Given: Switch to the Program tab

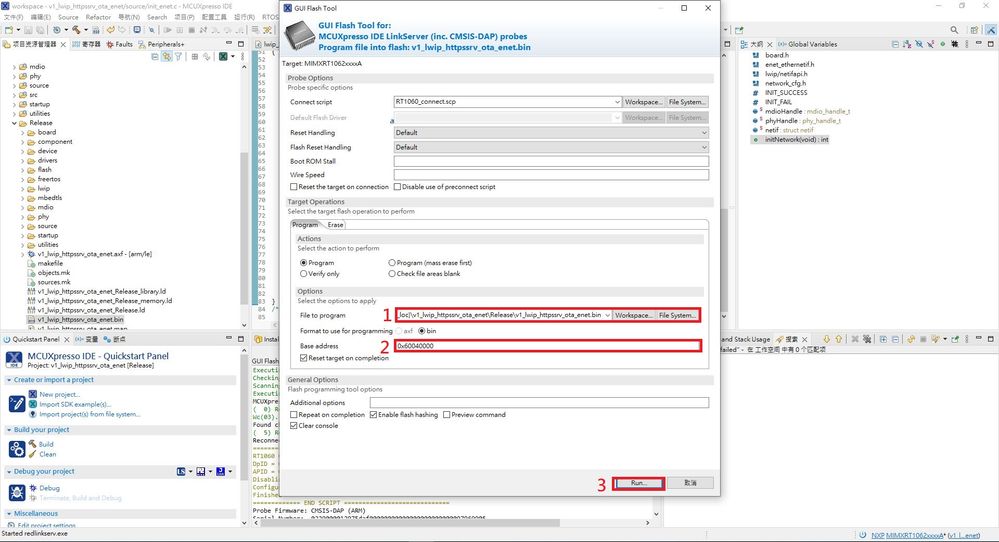Looking at the screenshot, I should [x=305, y=225].
